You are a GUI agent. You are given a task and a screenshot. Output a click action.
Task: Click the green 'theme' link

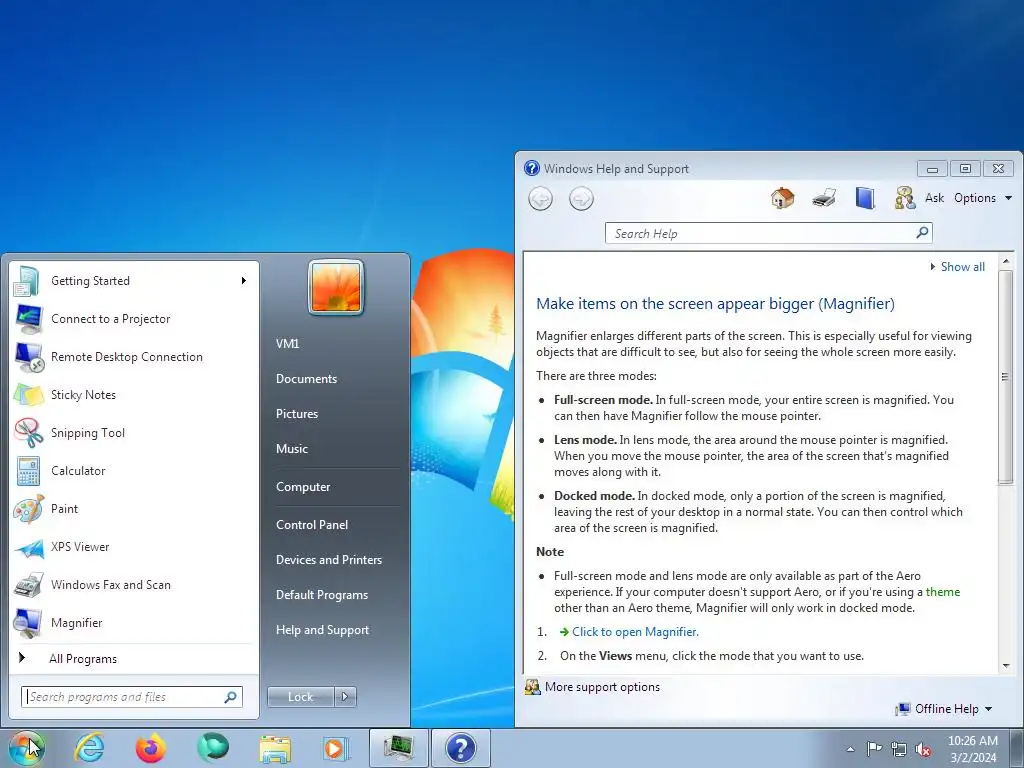[x=942, y=592]
